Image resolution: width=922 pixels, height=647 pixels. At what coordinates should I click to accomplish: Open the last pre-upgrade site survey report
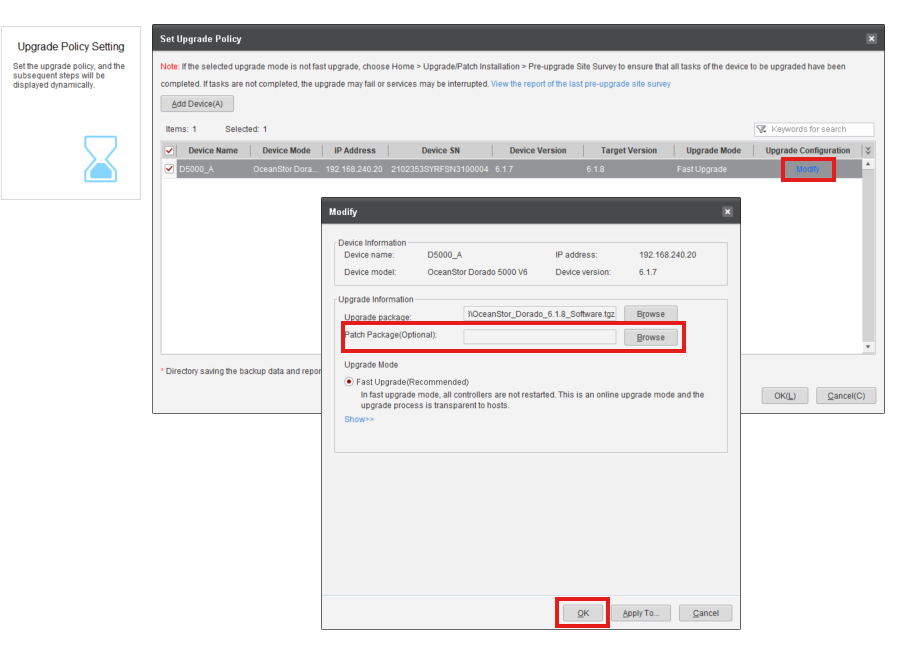[x=580, y=84]
